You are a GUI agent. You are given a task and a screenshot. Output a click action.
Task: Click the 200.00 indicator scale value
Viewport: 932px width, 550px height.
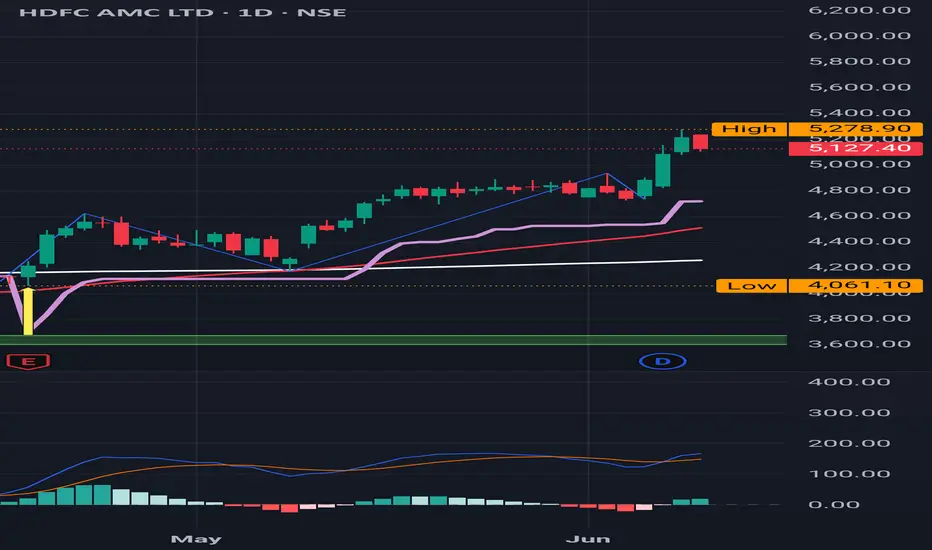[x=849, y=443]
